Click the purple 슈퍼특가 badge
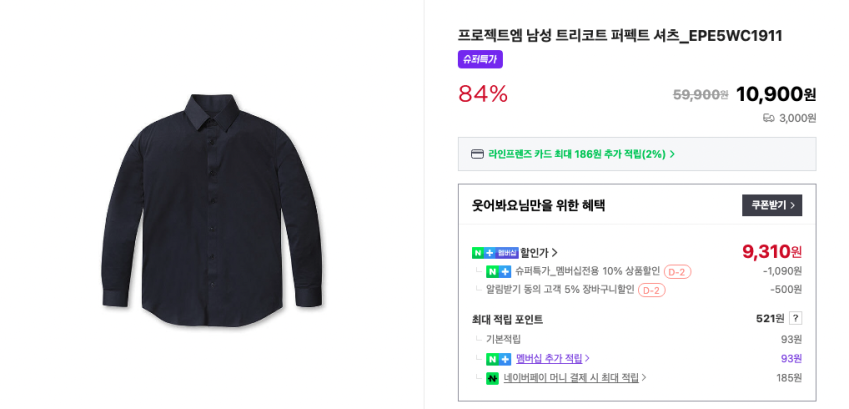 [x=480, y=59]
